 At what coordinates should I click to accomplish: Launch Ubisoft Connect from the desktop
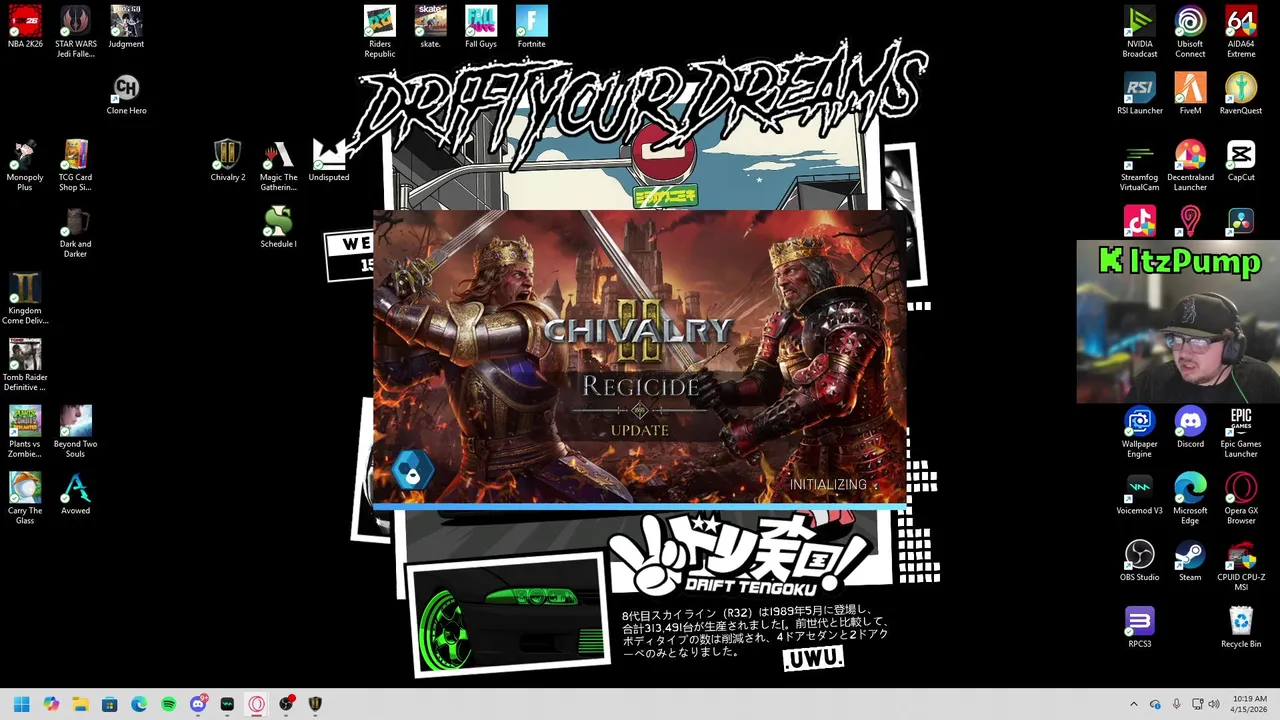coord(1190,31)
